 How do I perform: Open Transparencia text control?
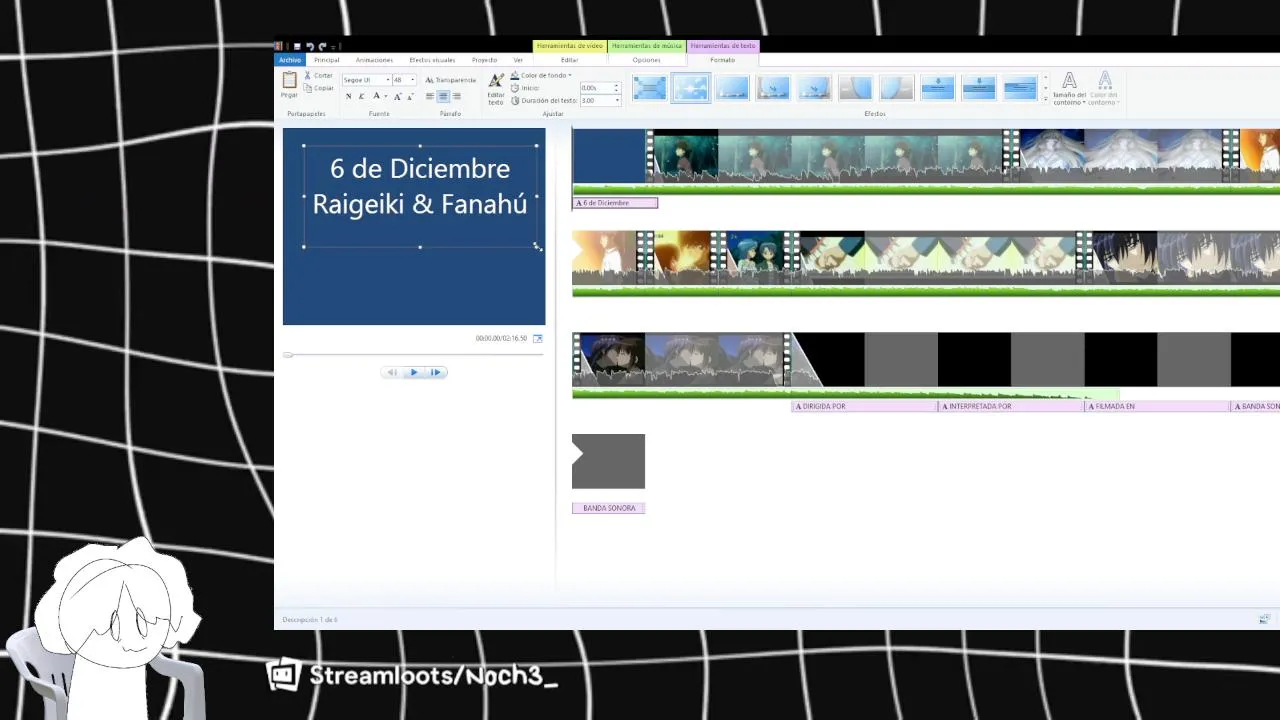451,80
